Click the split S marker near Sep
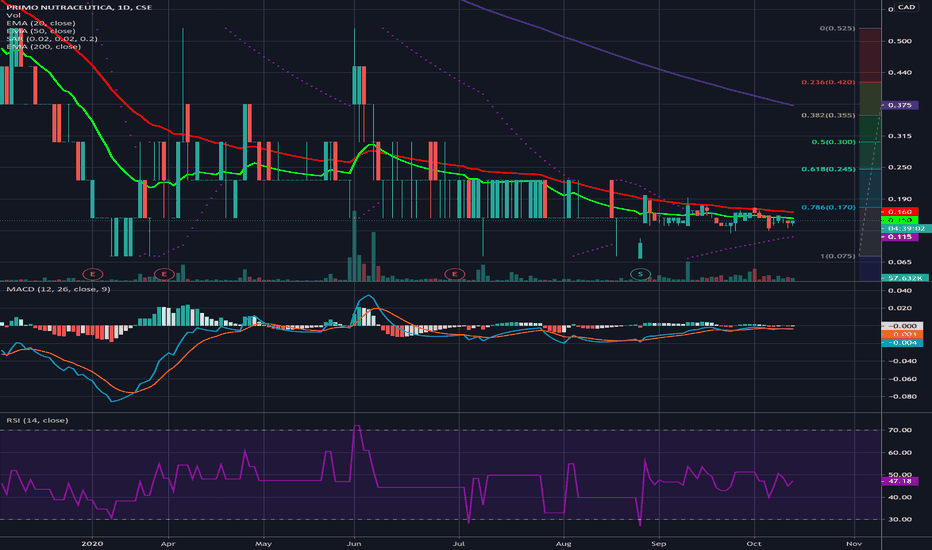Screen dimensions: 932x550 point(640,274)
